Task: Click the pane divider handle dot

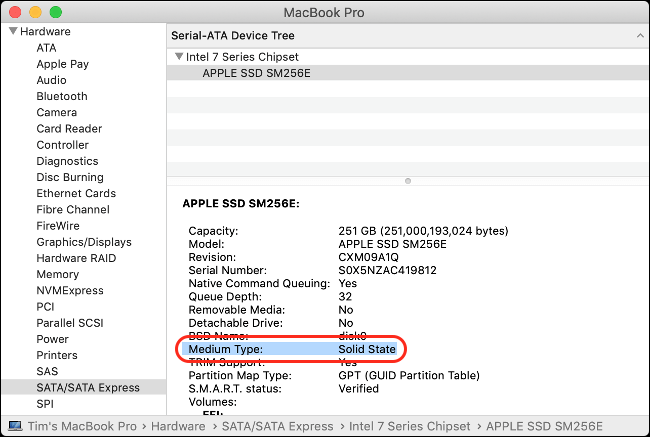Action: pyautogui.click(x=408, y=181)
